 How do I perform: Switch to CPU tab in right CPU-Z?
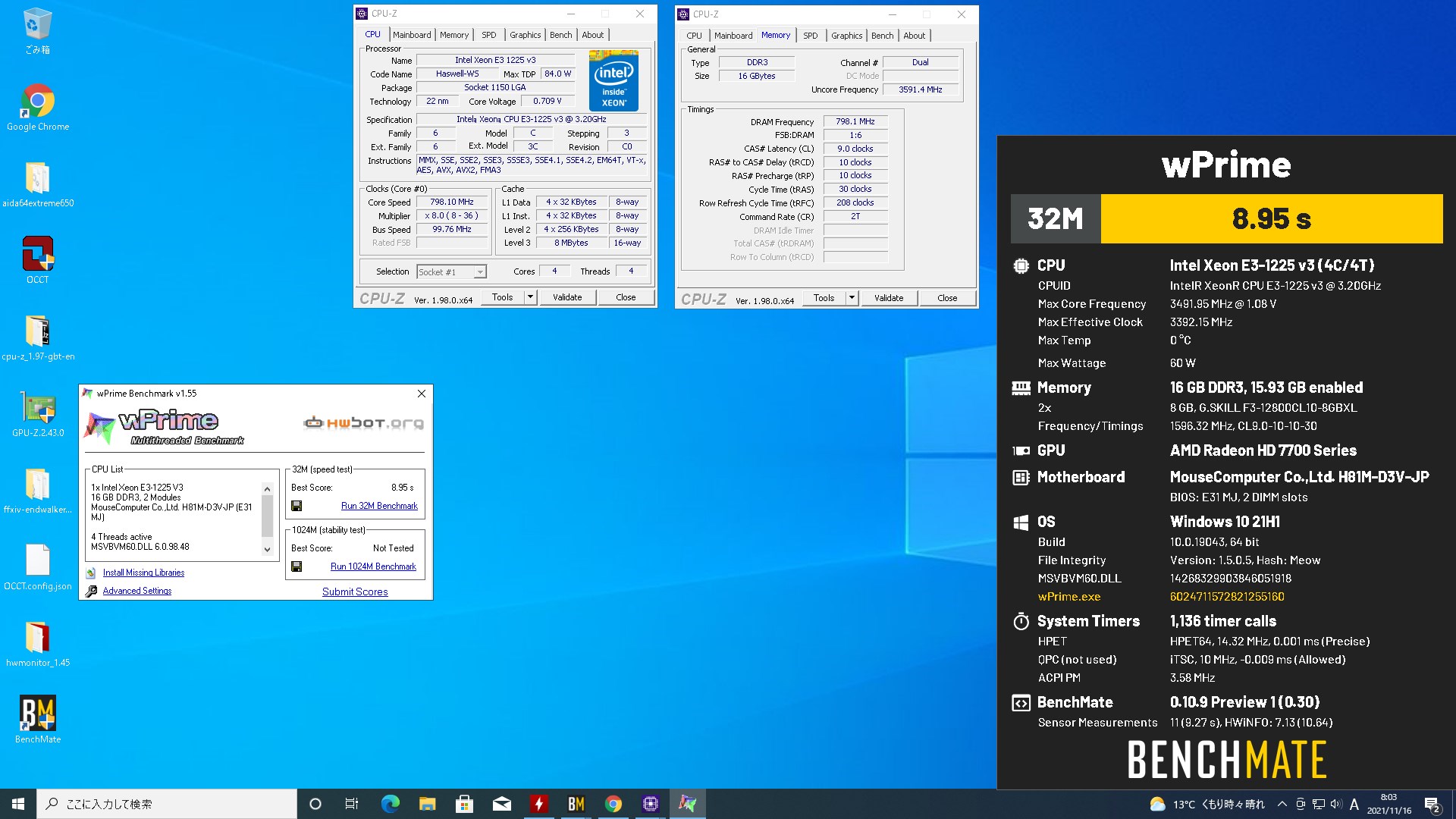coord(695,36)
